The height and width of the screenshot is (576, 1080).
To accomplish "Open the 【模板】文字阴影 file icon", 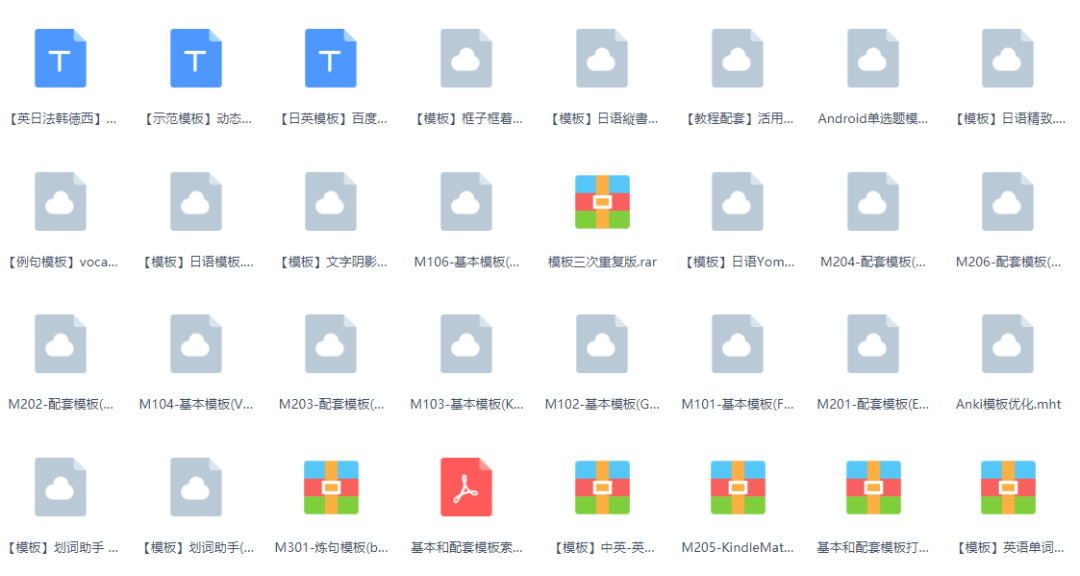I will click(x=331, y=201).
